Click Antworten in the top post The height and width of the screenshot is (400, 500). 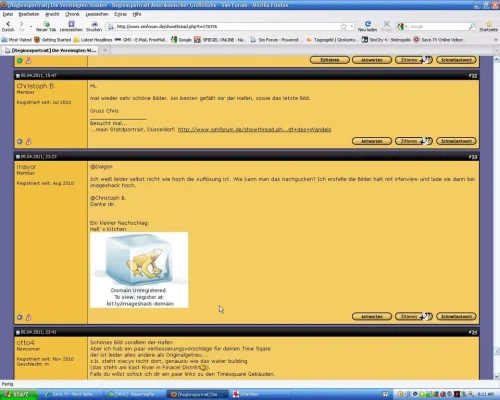click(372, 60)
